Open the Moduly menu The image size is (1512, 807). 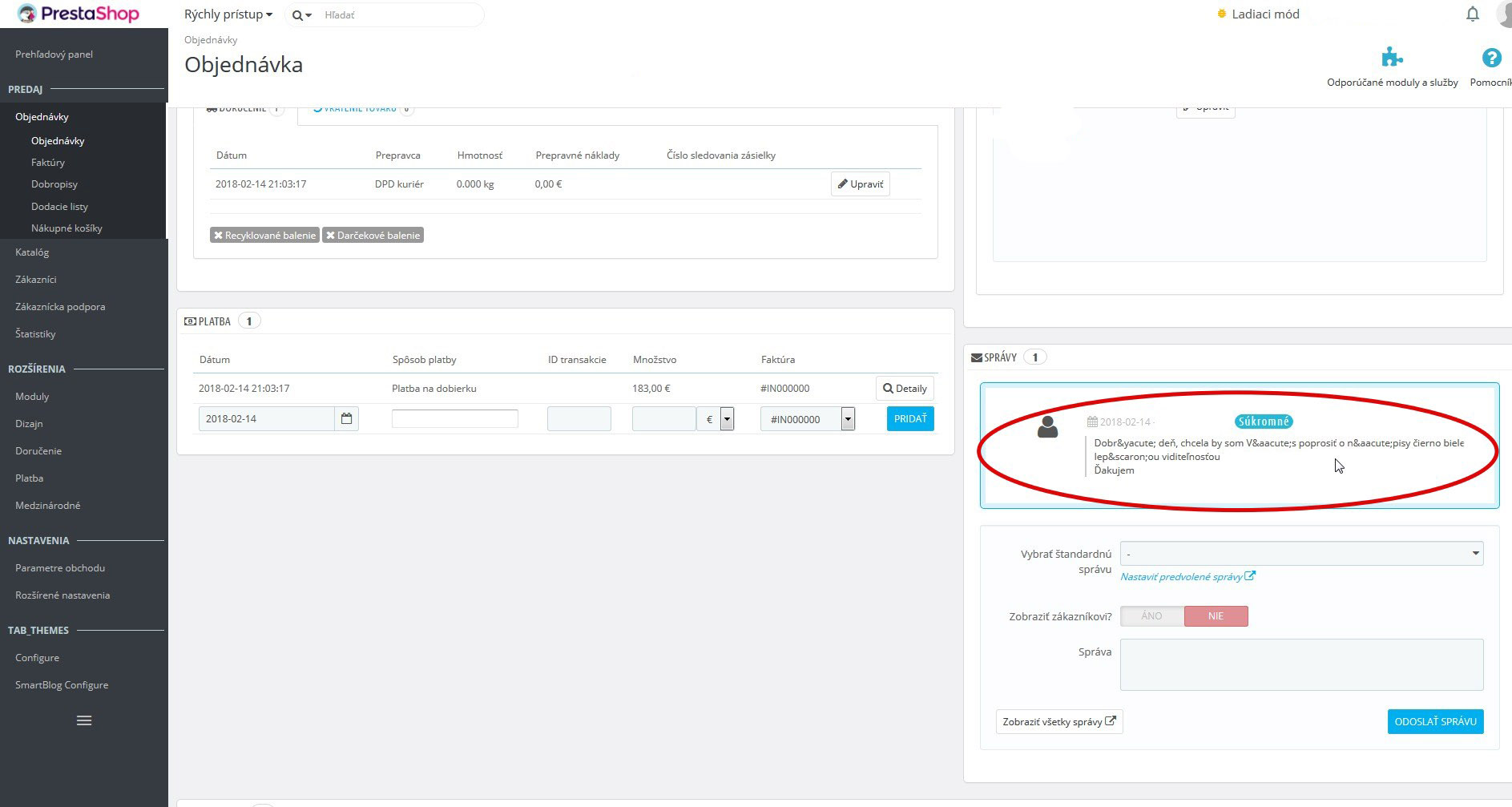tap(32, 397)
